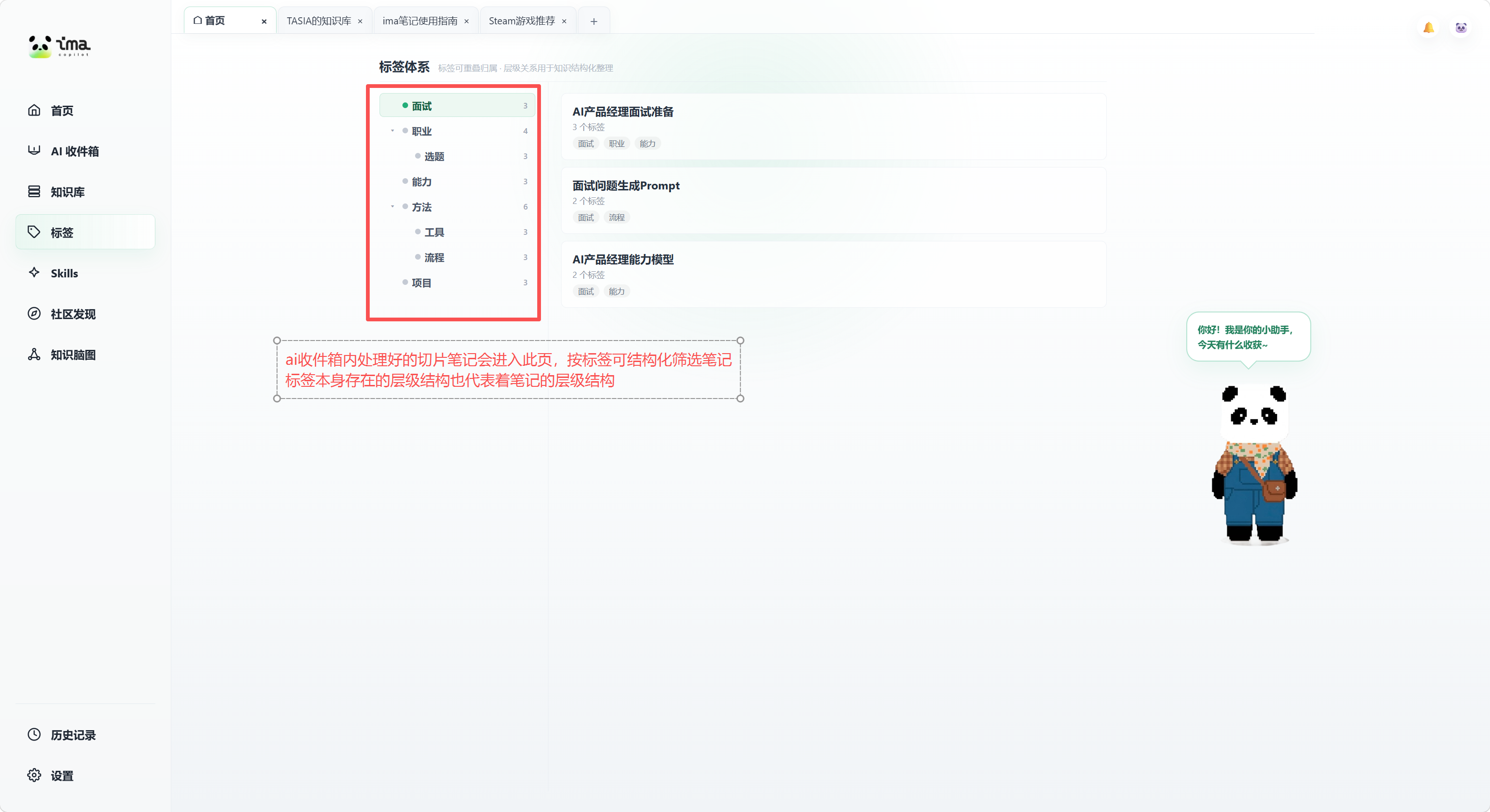Open the 面试问题生成Prompt note card
This screenshot has height=812, width=1490.
833,201
